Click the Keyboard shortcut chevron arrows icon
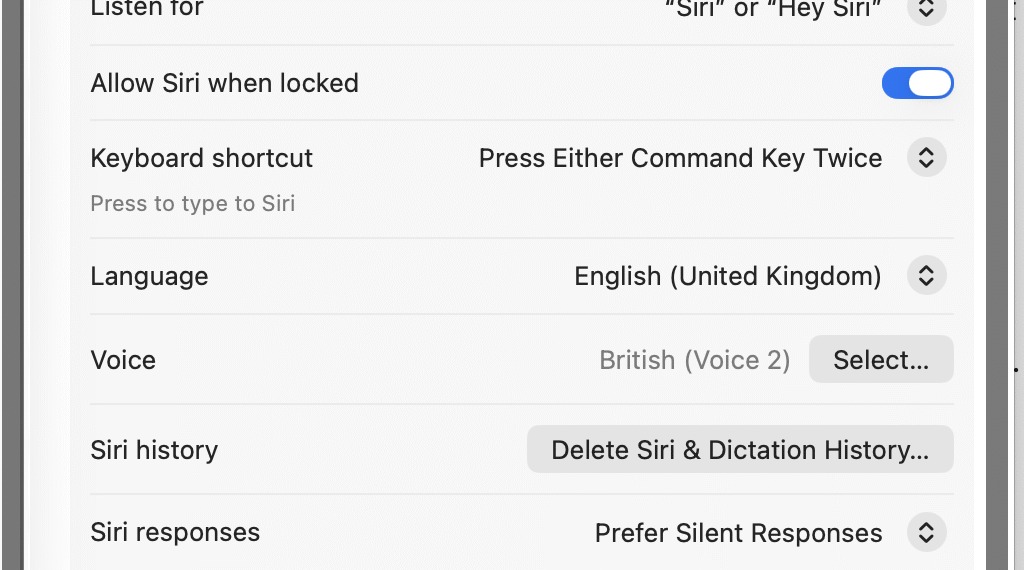Viewport: 1024px width, 570px height. coord(926,158)
